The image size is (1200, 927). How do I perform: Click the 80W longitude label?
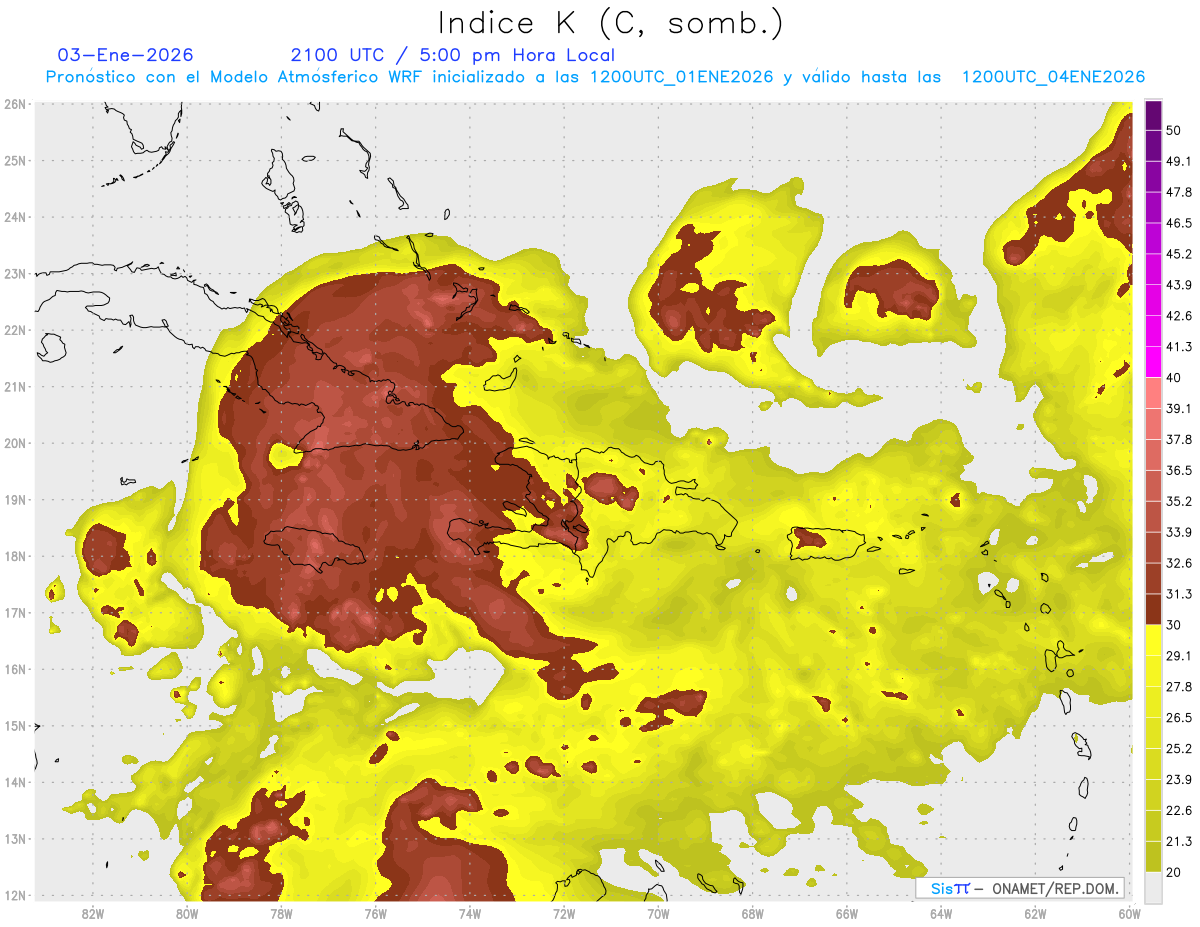(186, 913)
